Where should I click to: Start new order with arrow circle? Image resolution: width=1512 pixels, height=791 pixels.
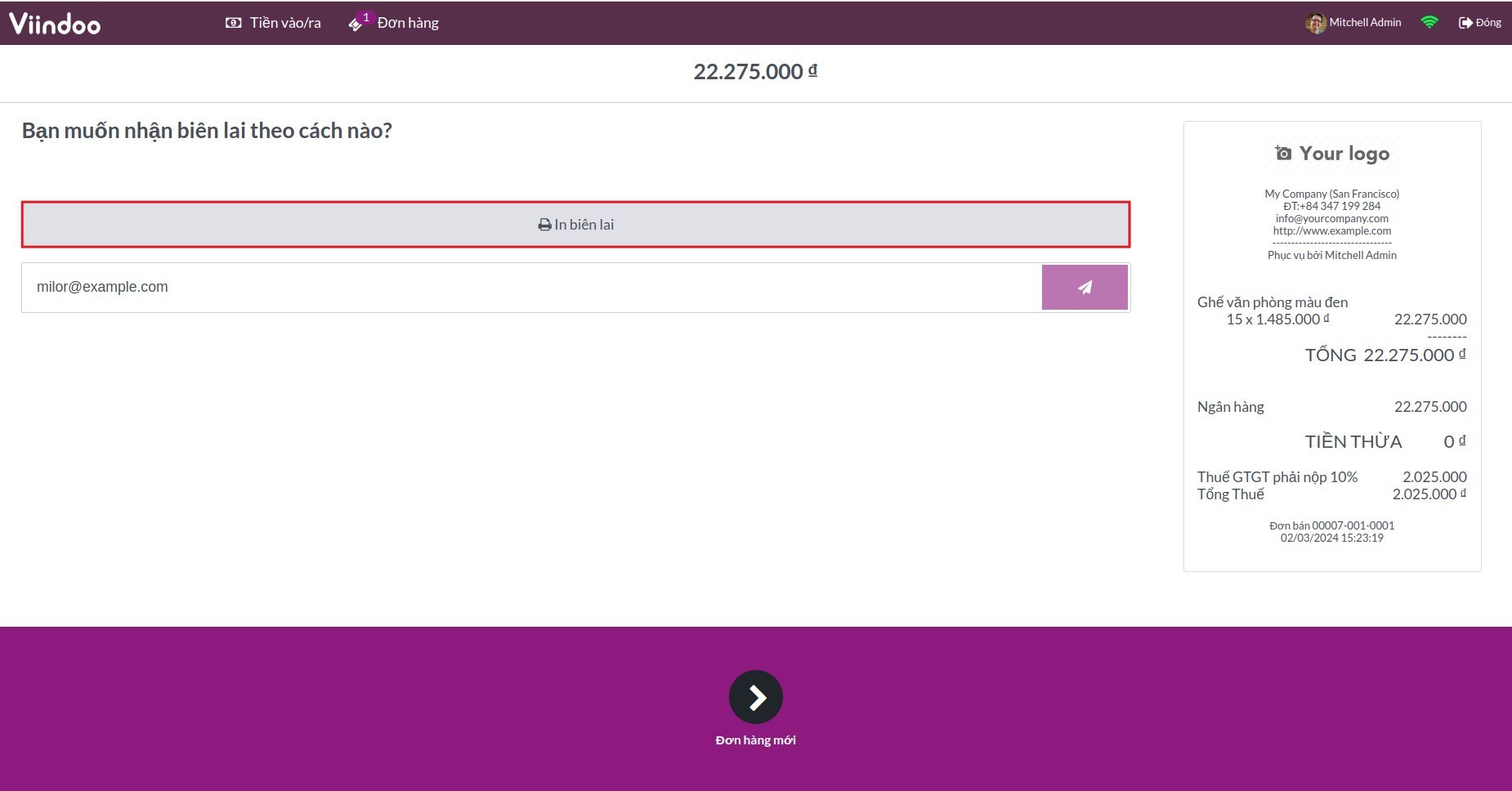click(756, 697)
